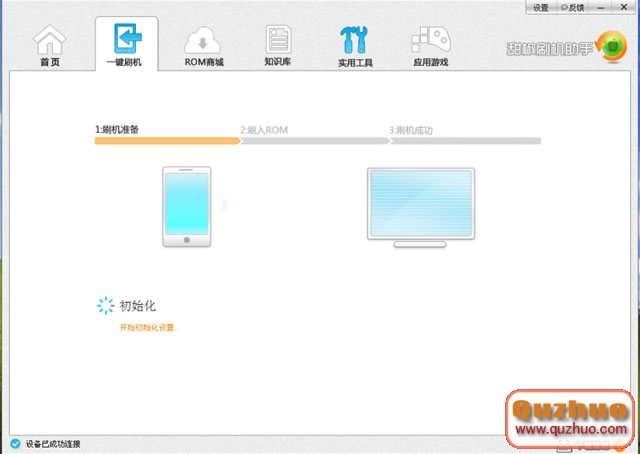Click the 知识库 tab label
Image resolution: width=640 pixels, height=454 pixels.
pyautogui.click(x=278, y=62)
